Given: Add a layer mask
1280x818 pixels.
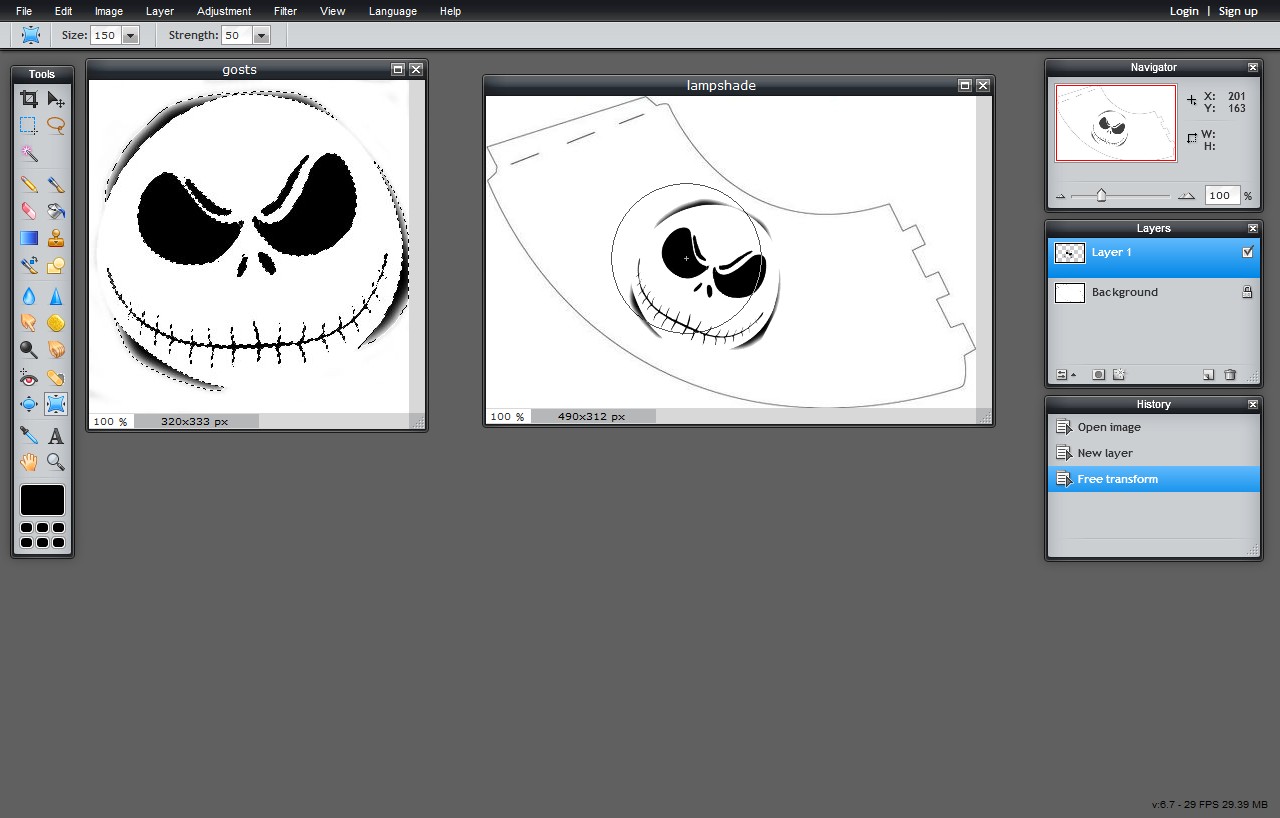Looking at the screenshot, I should [x=1098, y=375].
